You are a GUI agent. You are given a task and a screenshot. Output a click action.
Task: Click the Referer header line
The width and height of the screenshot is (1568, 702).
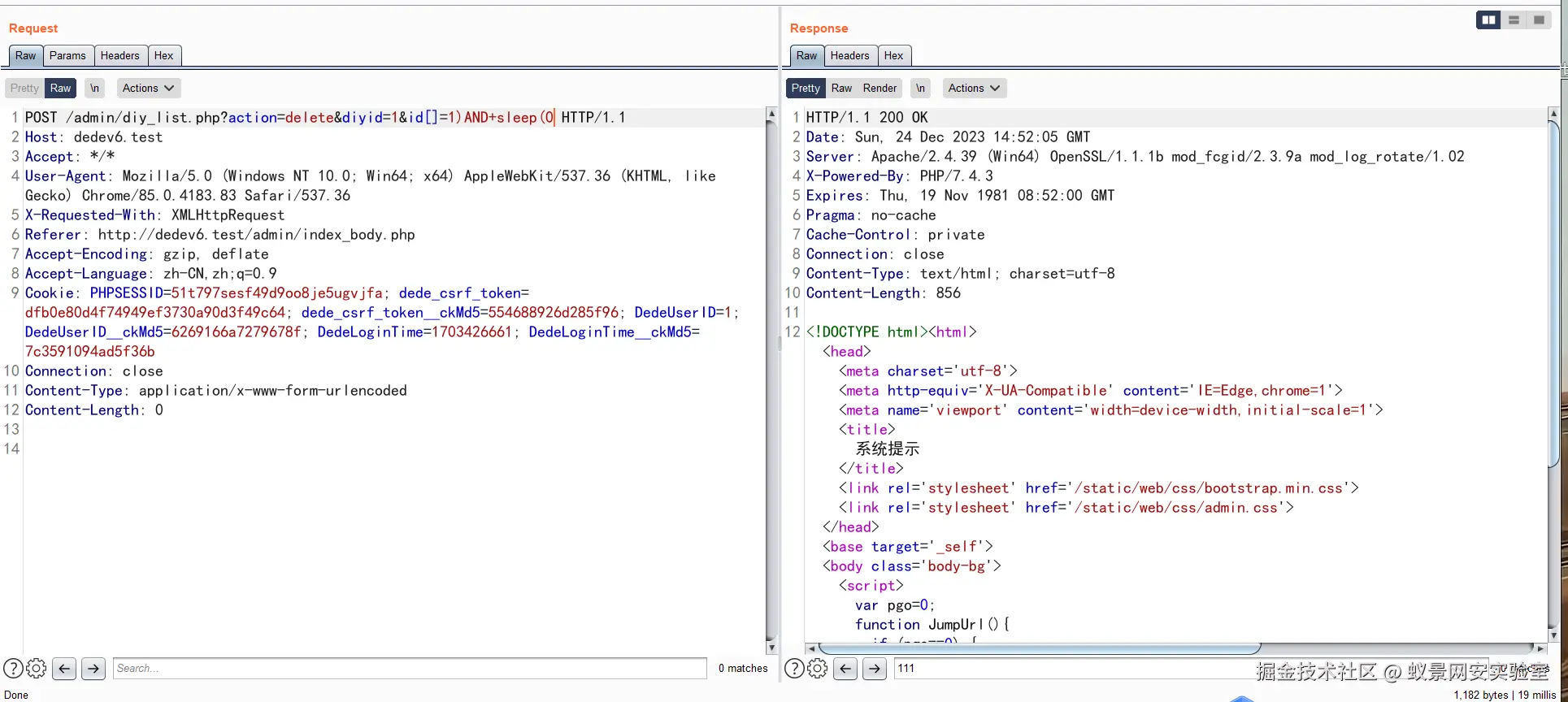point(219,235)
